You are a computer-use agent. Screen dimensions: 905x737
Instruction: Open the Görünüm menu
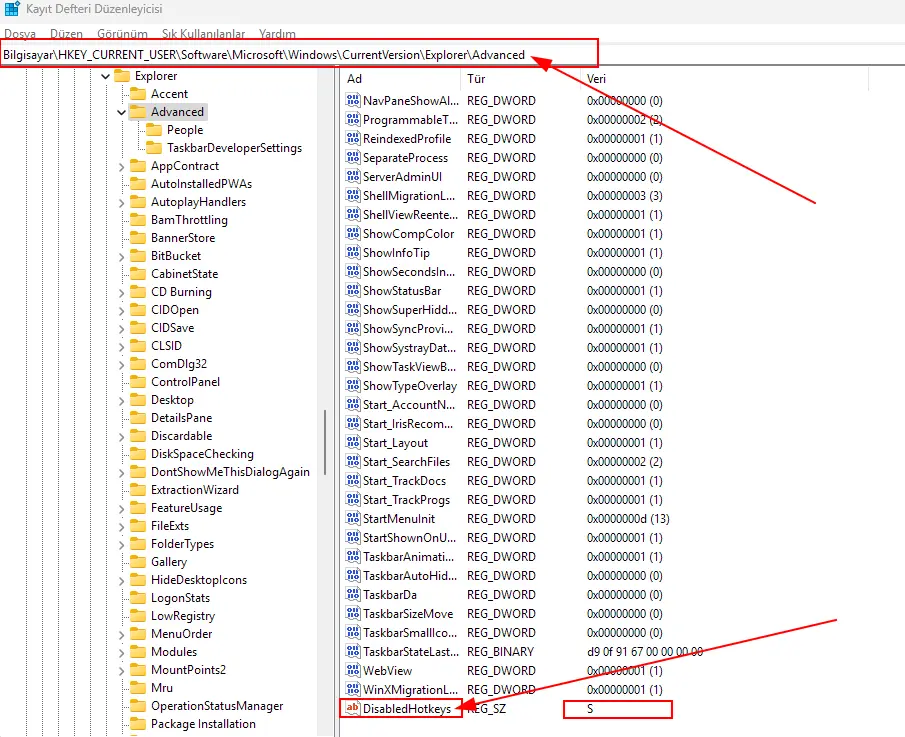click(x=122, y=33)
